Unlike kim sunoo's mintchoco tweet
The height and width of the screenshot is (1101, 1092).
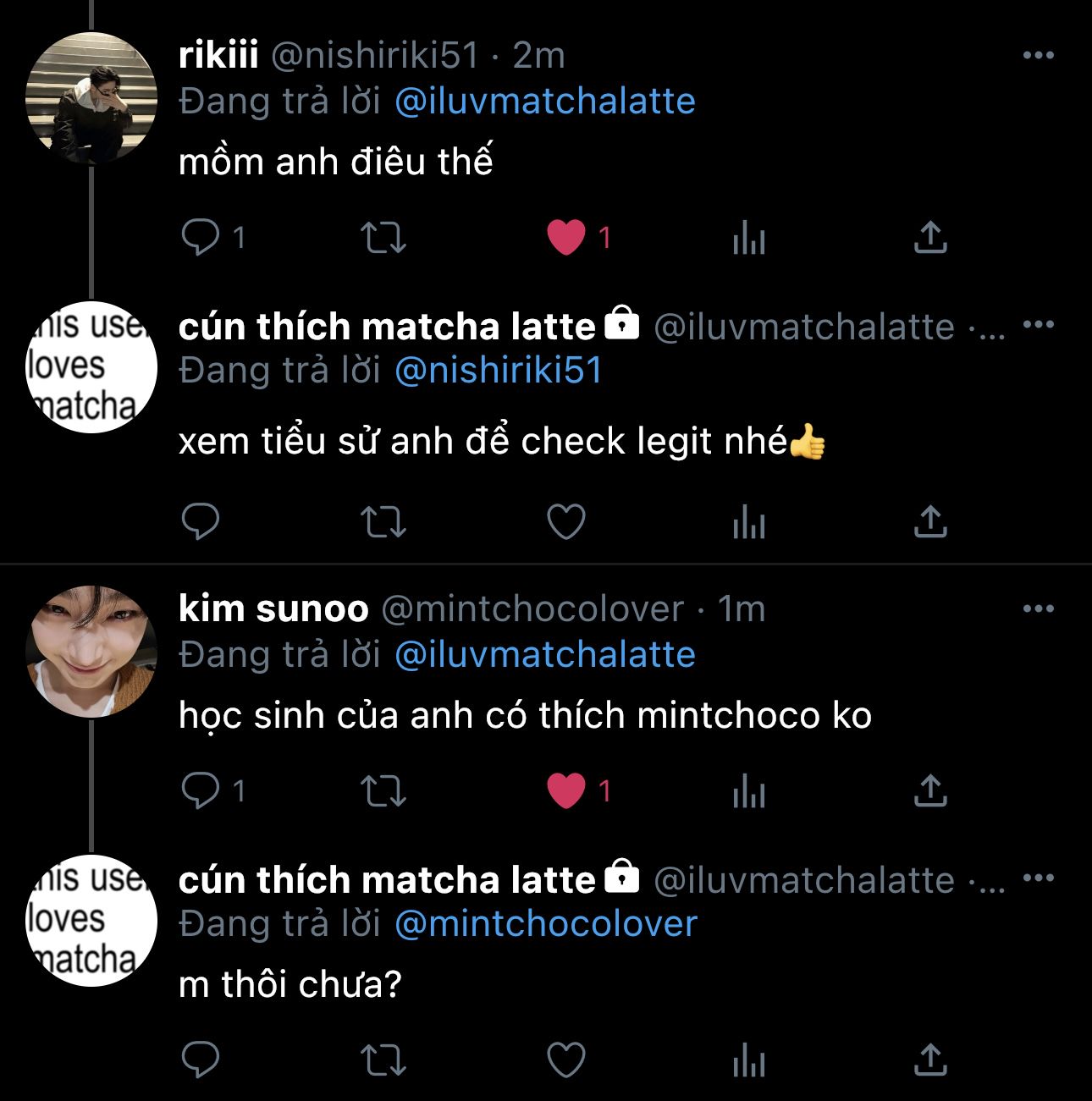566,791
